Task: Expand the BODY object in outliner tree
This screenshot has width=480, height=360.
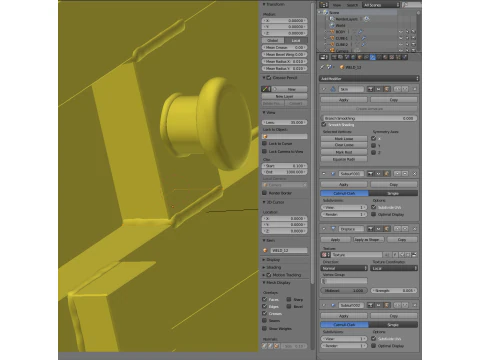Action: coord(326,32)
